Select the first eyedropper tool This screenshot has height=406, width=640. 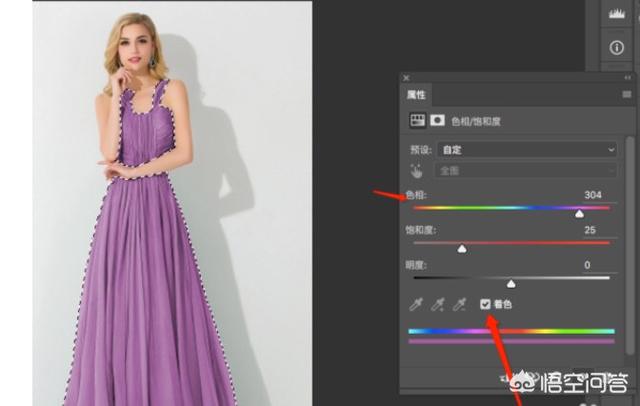(x=417, y=304)
